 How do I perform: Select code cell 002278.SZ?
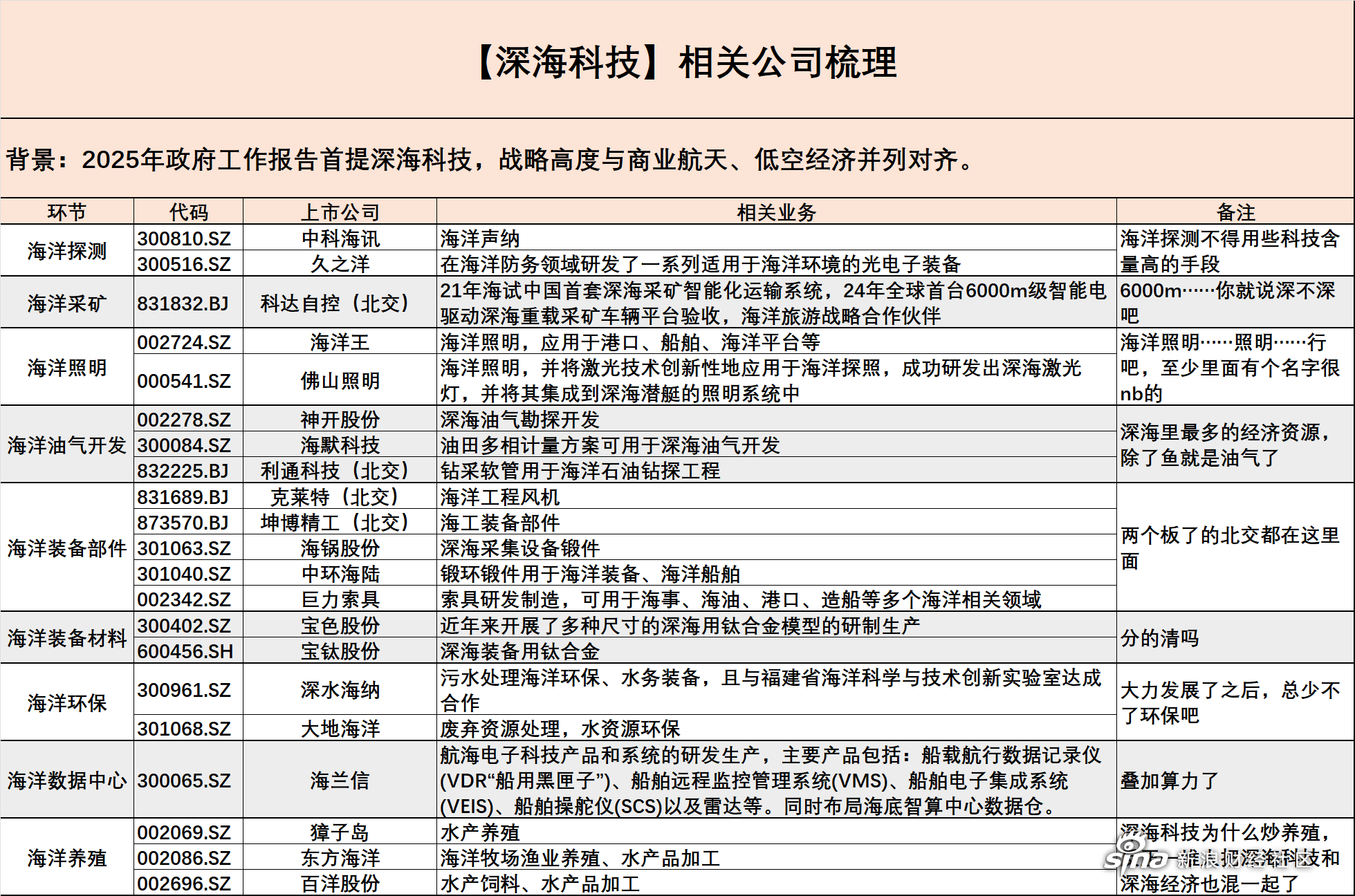188,419
